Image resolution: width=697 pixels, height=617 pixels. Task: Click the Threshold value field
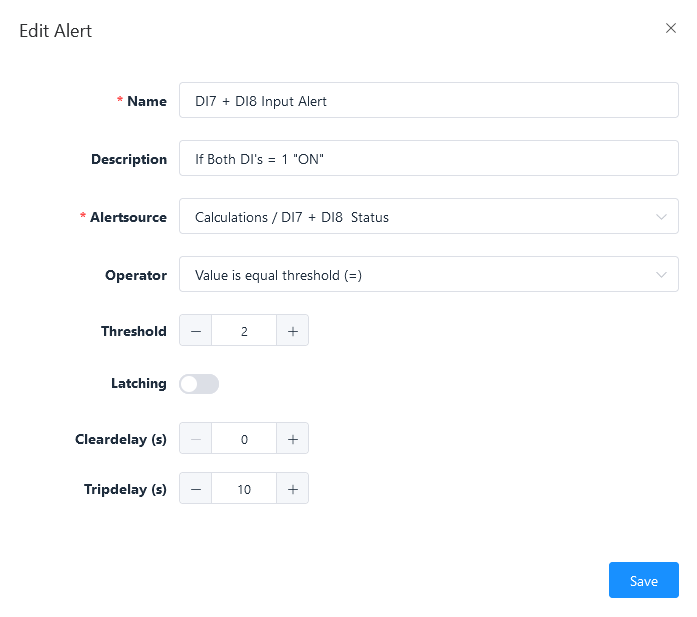[x=244, y=331]
